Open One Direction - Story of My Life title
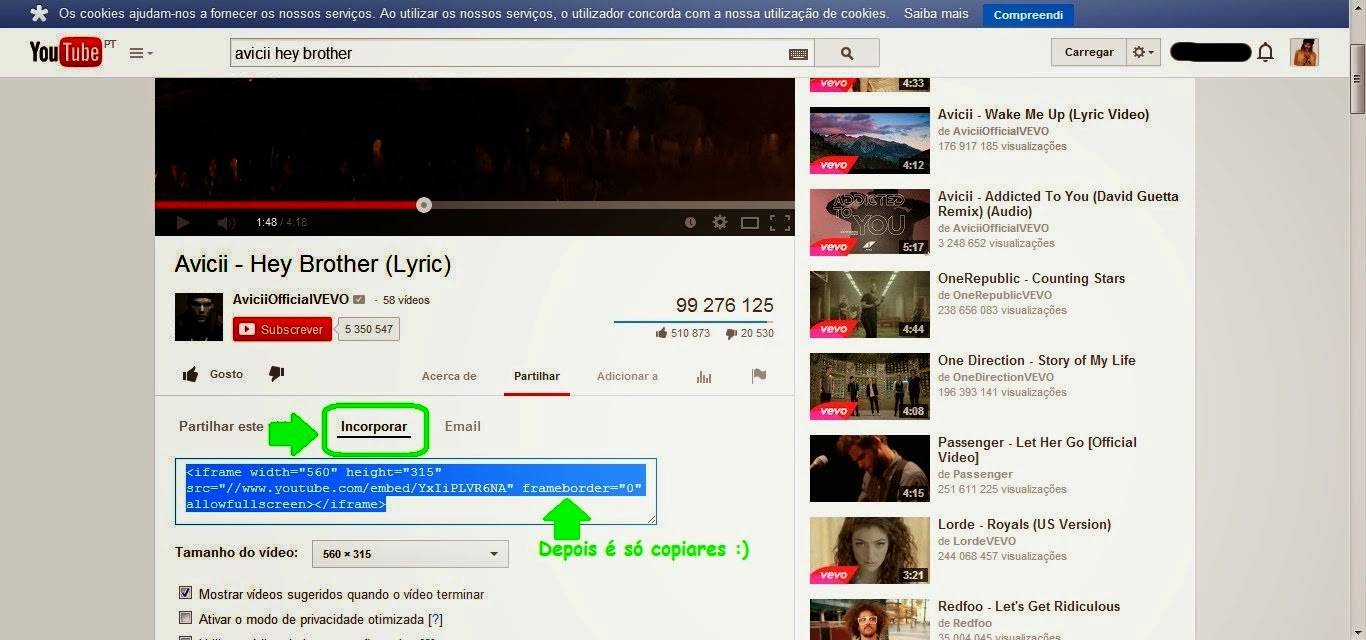1366x640 pixels. click(1036, 360)
